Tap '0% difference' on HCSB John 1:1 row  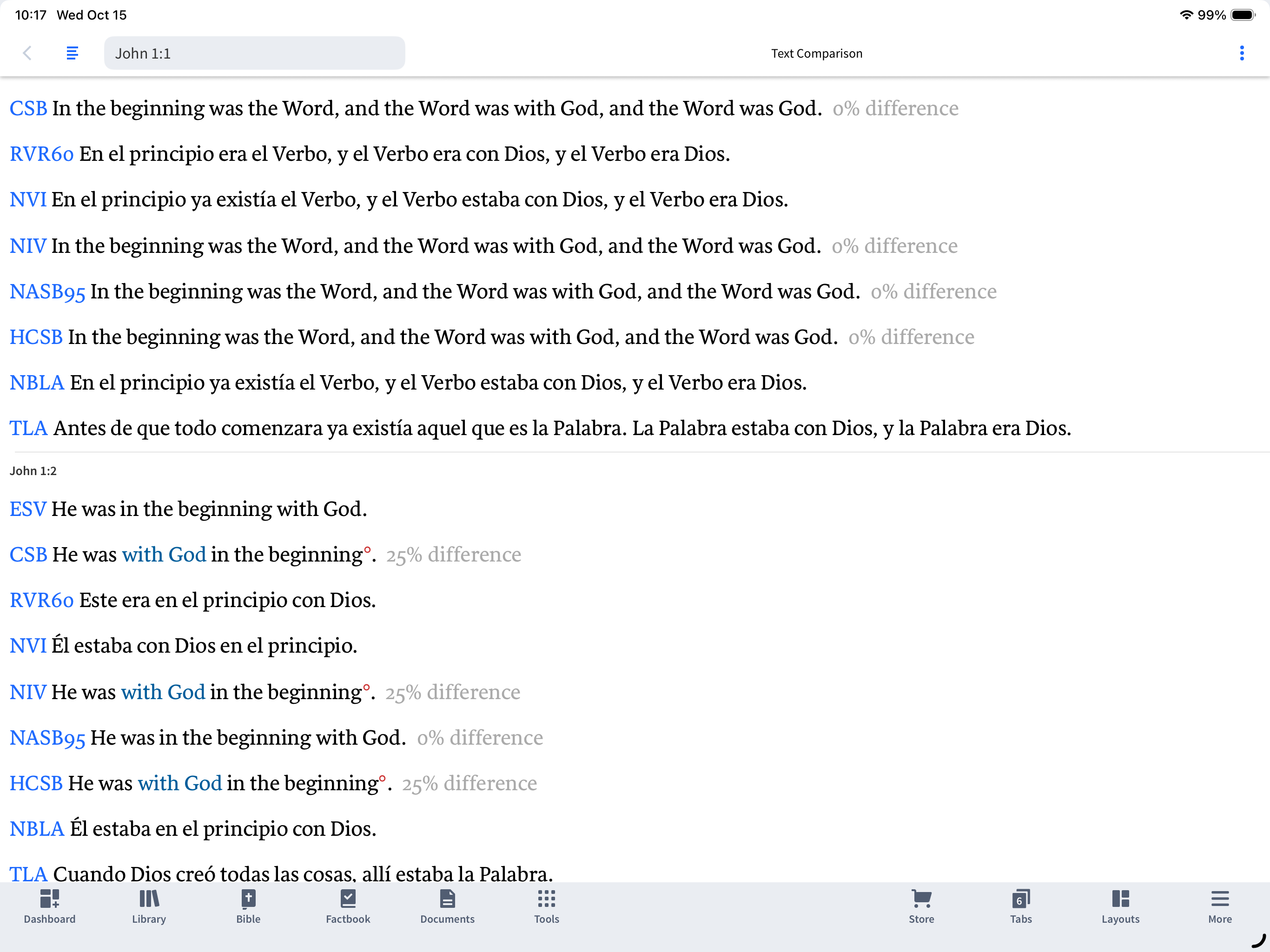coord(911,337)
